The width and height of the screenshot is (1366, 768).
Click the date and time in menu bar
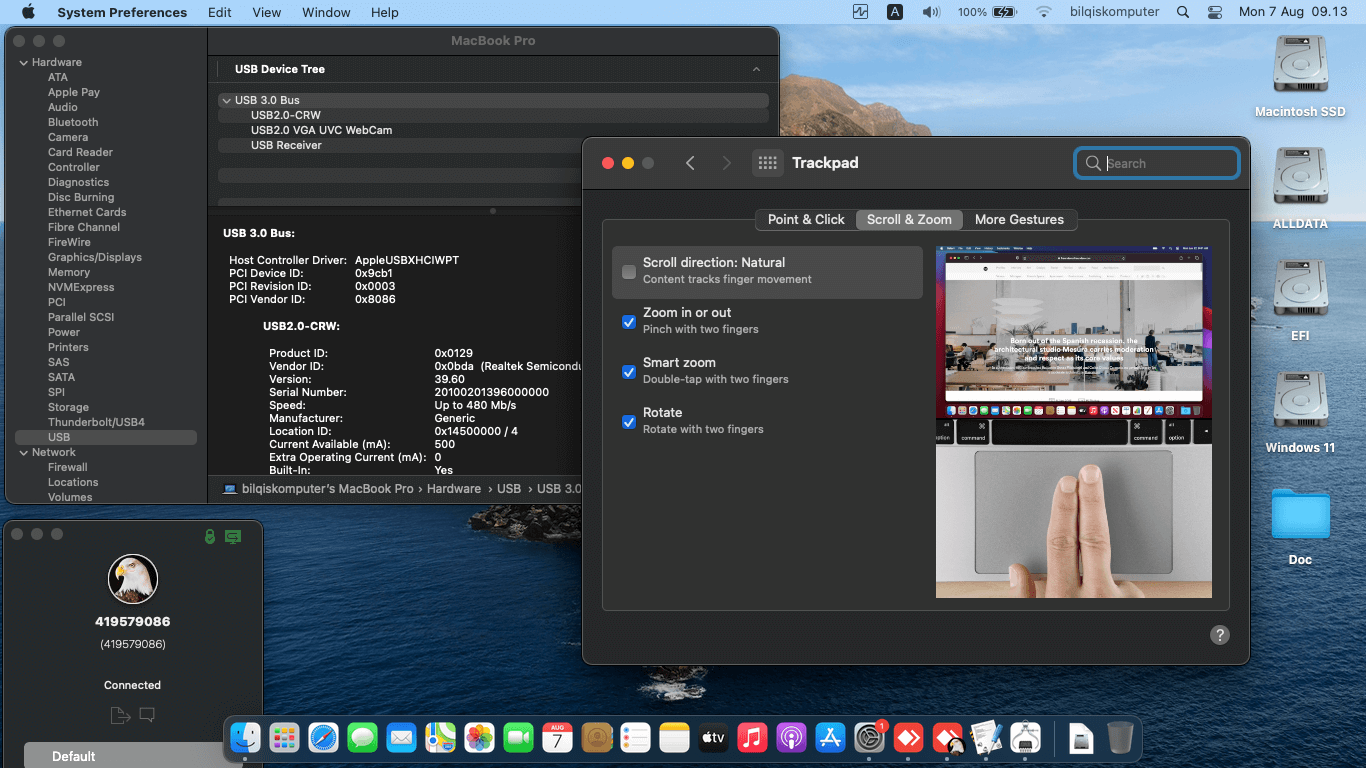1293,12
